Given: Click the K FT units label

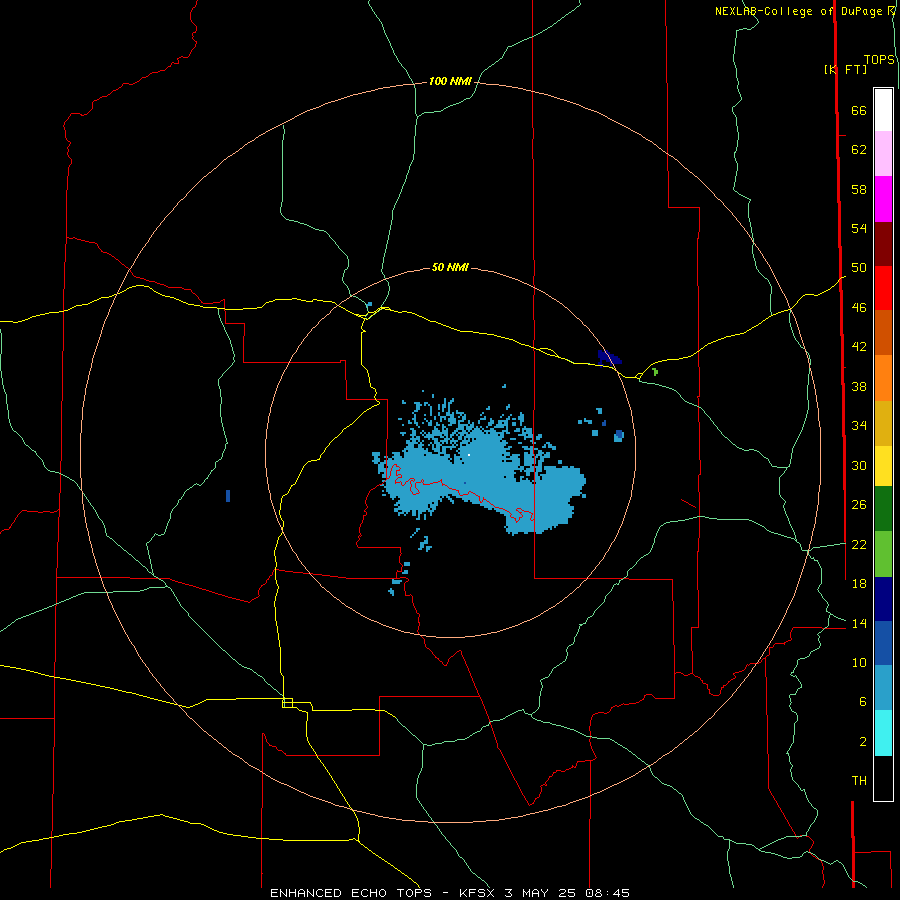Looking at the screenshot, I should click(x=845, y=69).
